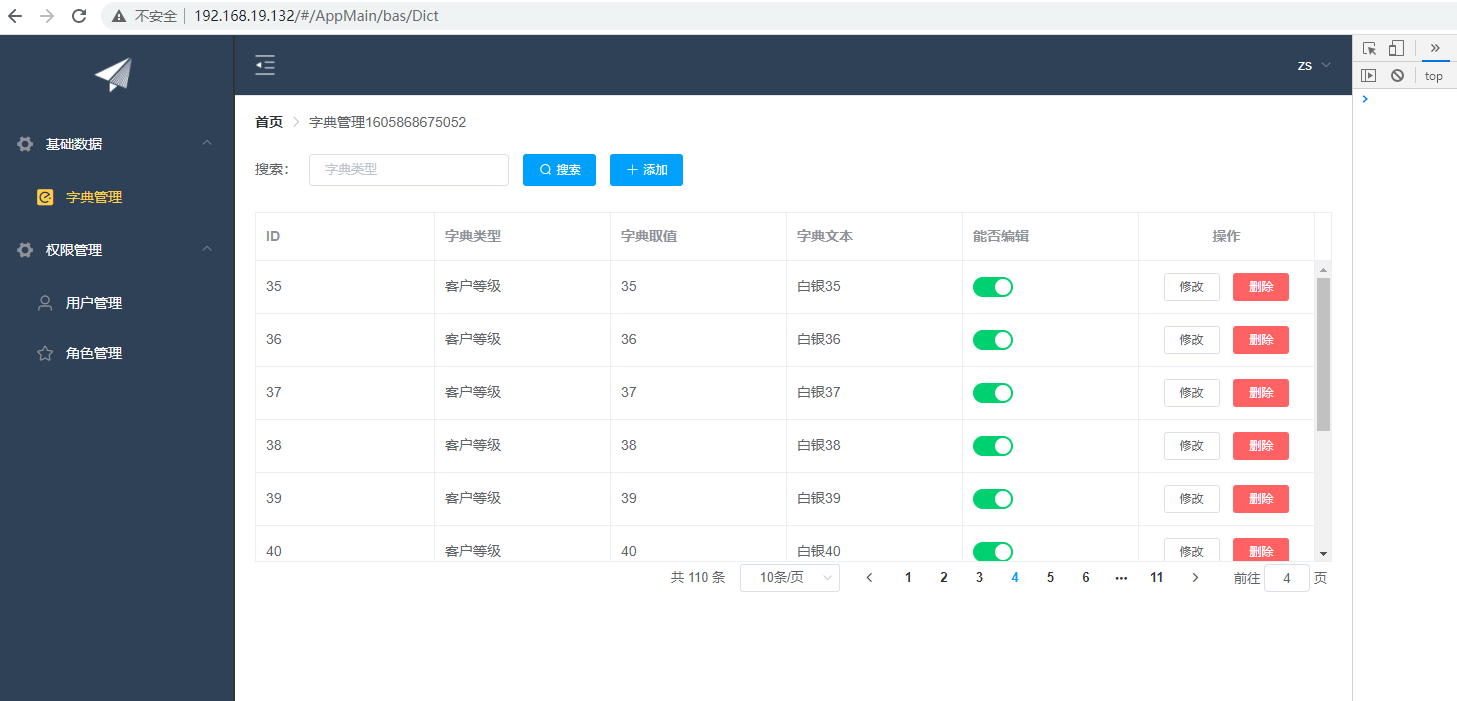Click 修改 for row ID 39
The height and width of the screenshot is (701, 1457).
pos(1192,499)
